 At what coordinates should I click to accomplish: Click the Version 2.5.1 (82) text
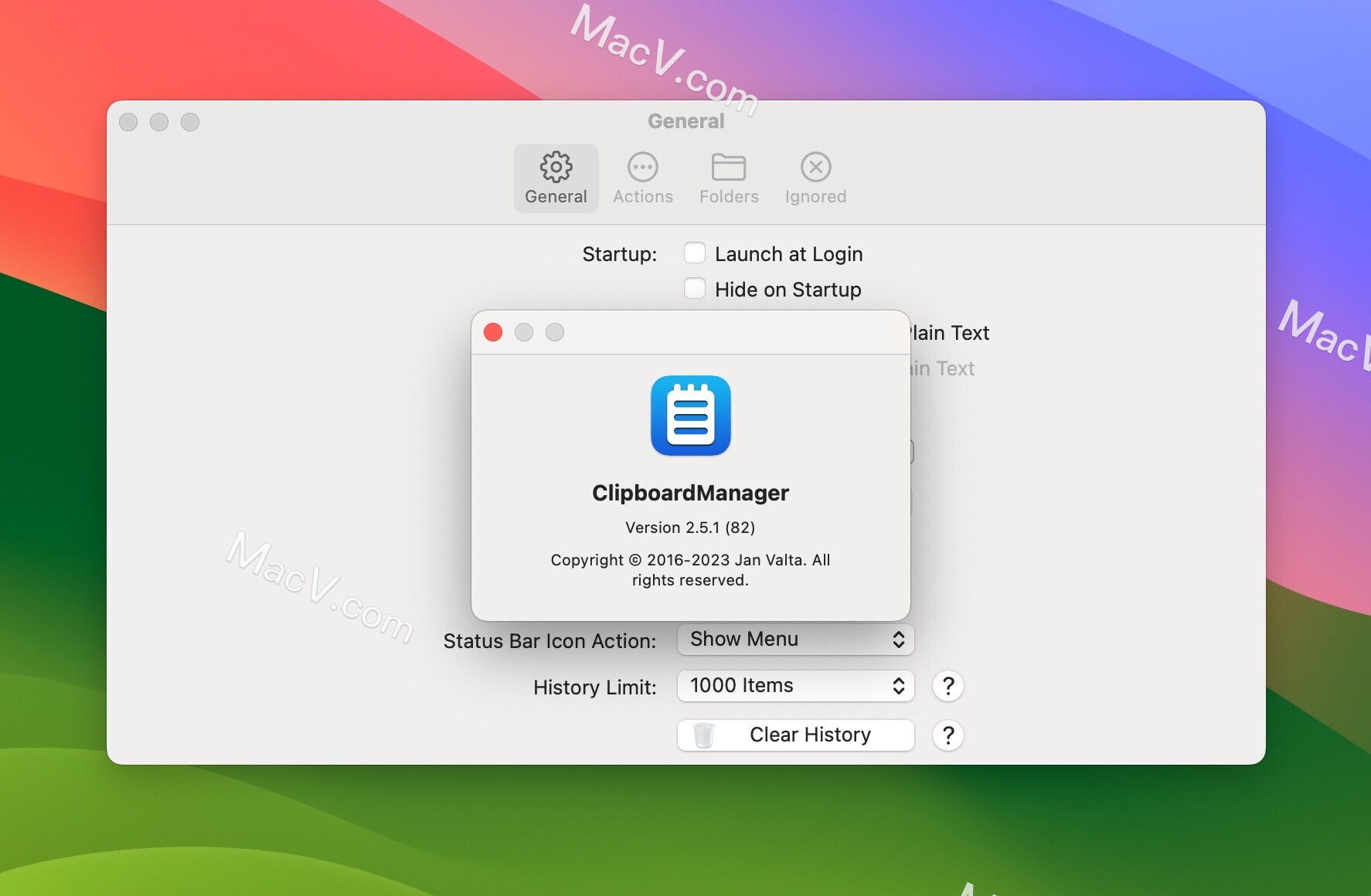click(x=690, y=528)
